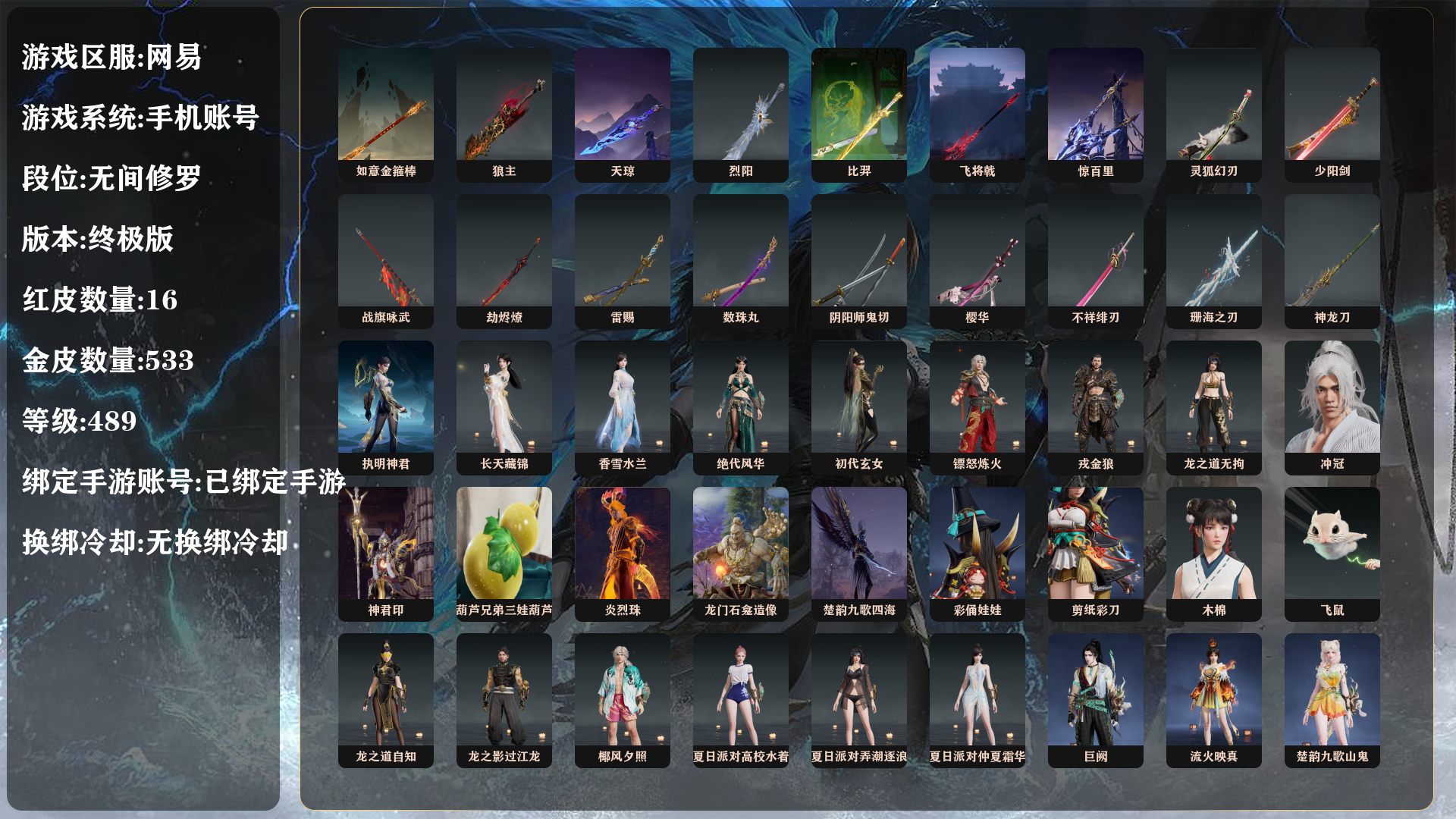Click the 夏日派对高校水着 swimsuit card
The height and width of the screenshot is (819, 1456).
pos(741,701)
